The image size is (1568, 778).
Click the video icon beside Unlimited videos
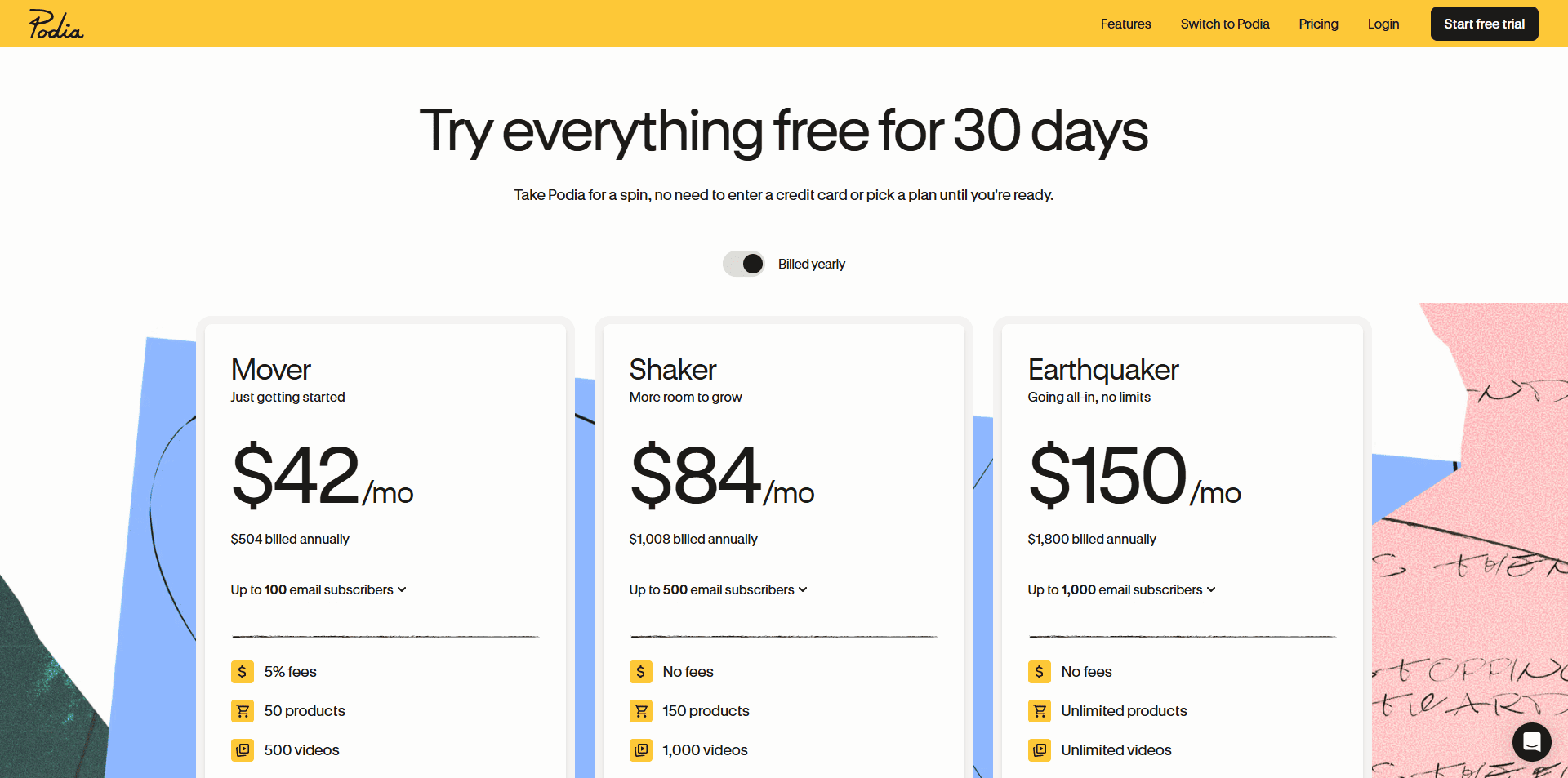[1040, 750]
